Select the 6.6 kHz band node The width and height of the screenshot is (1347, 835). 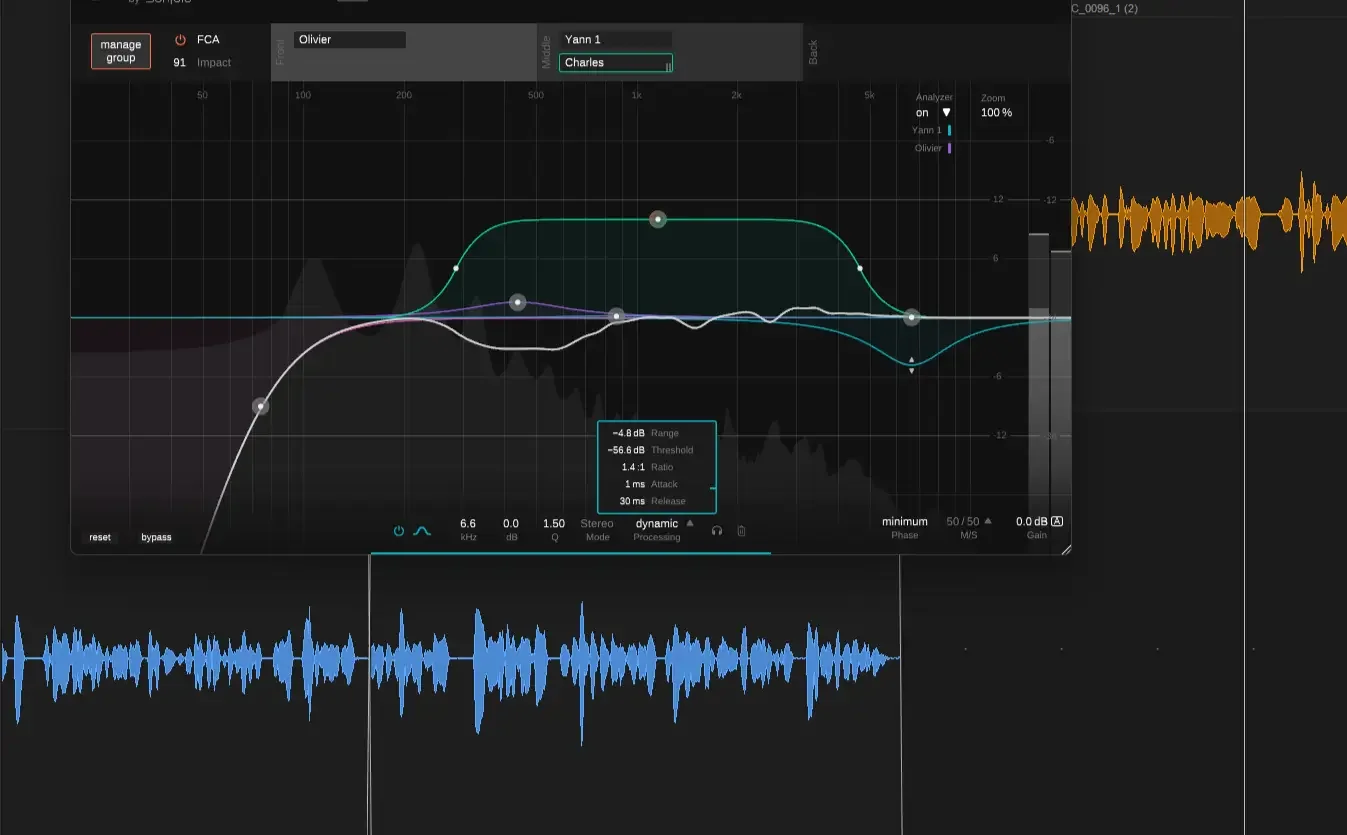[x=912, y=318]
